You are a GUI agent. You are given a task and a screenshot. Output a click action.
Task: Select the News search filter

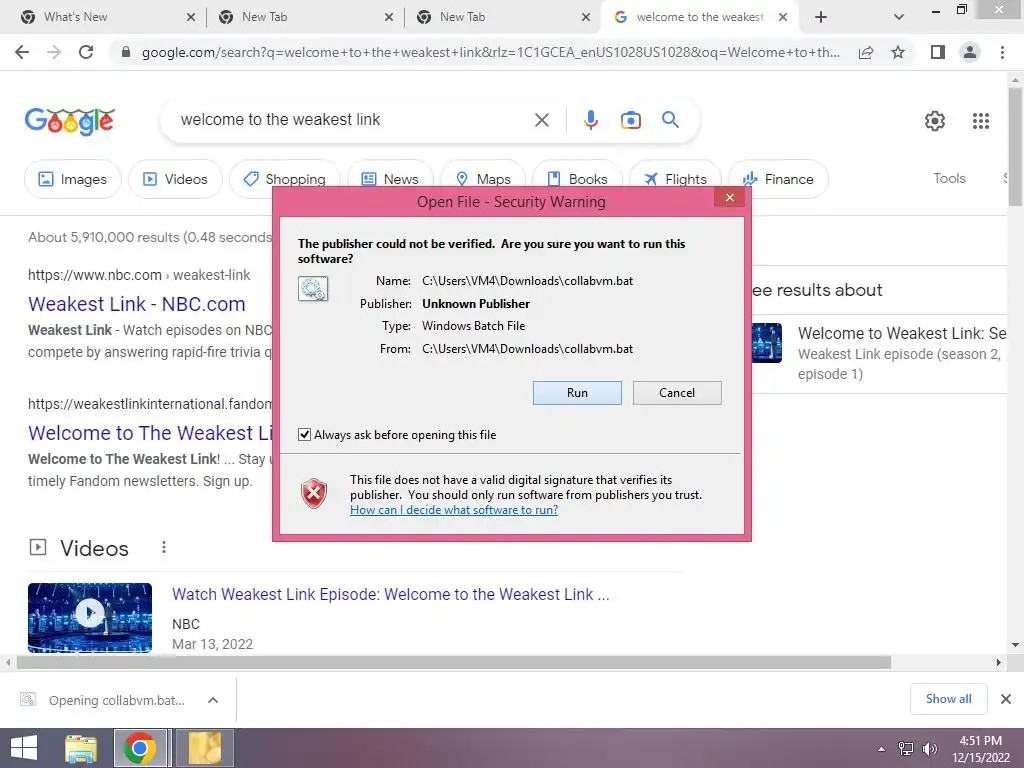390,179
